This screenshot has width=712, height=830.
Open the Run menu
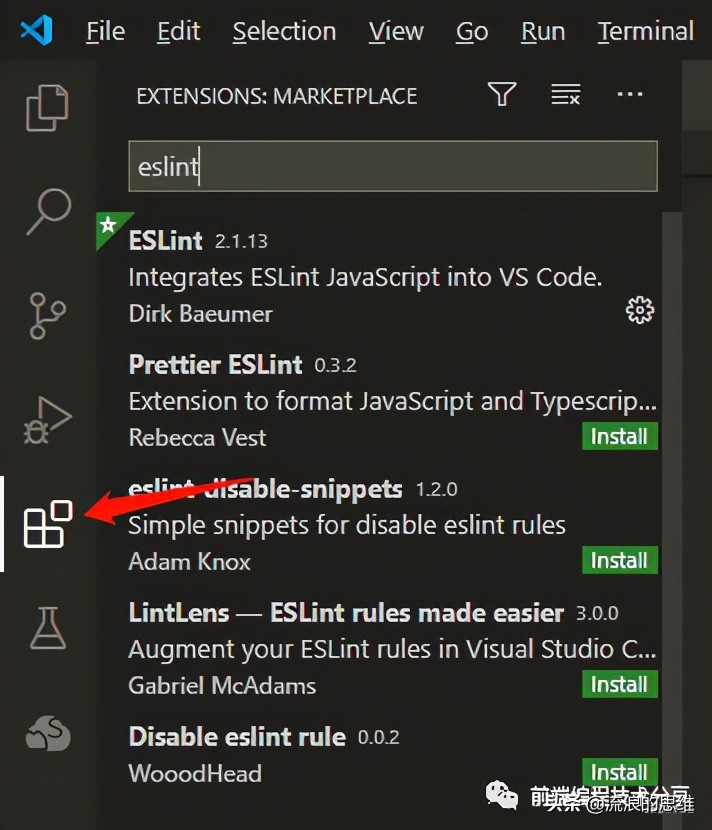click(x=543, y=31)
